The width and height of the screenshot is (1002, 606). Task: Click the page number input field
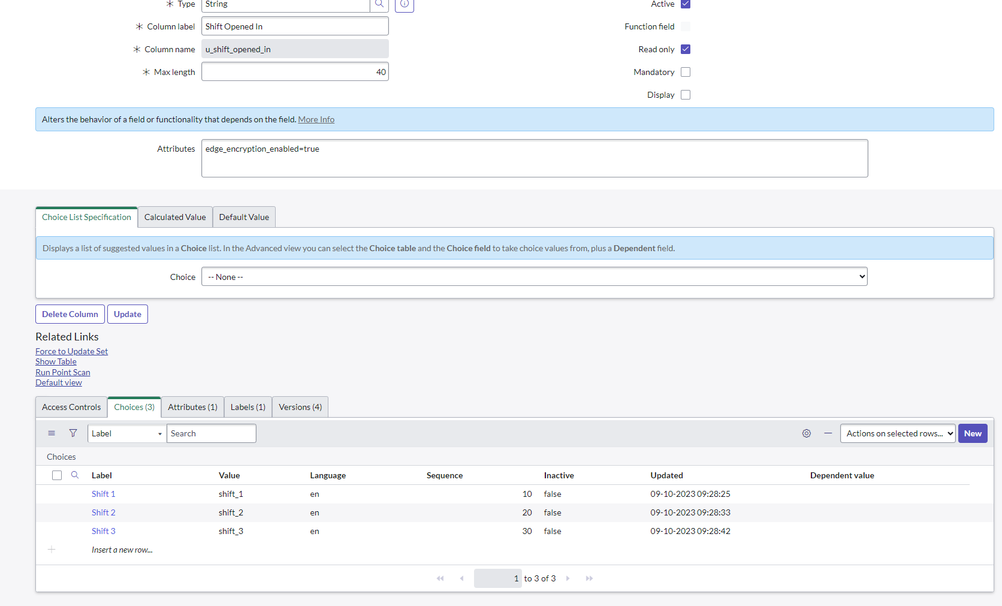click(498, 579)
